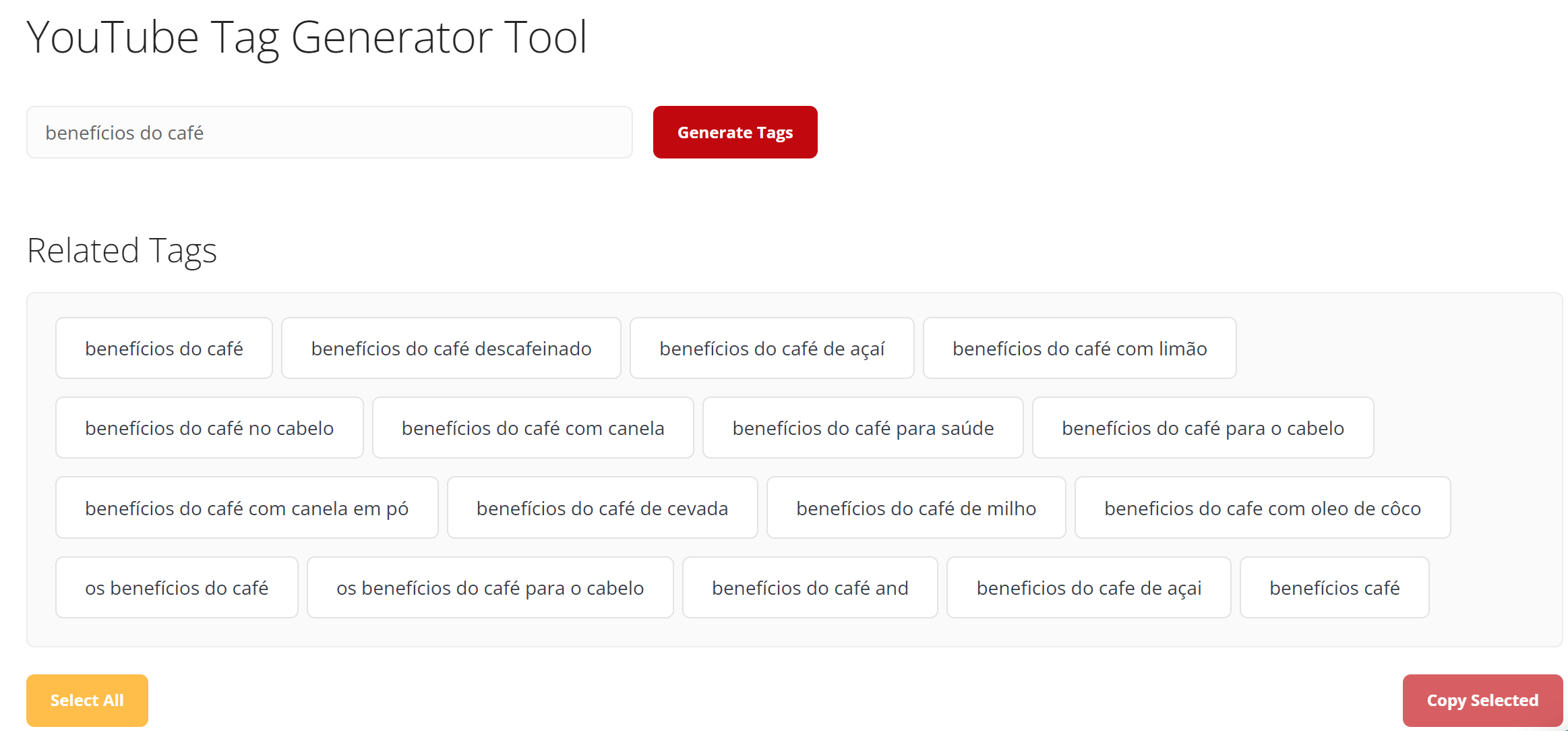
Task: Click the Select All button
Action: (x=87, y=700)
